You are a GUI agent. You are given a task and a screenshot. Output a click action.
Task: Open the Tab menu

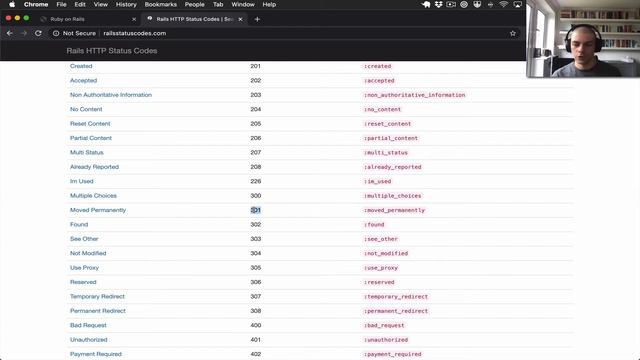pos(218,4)
